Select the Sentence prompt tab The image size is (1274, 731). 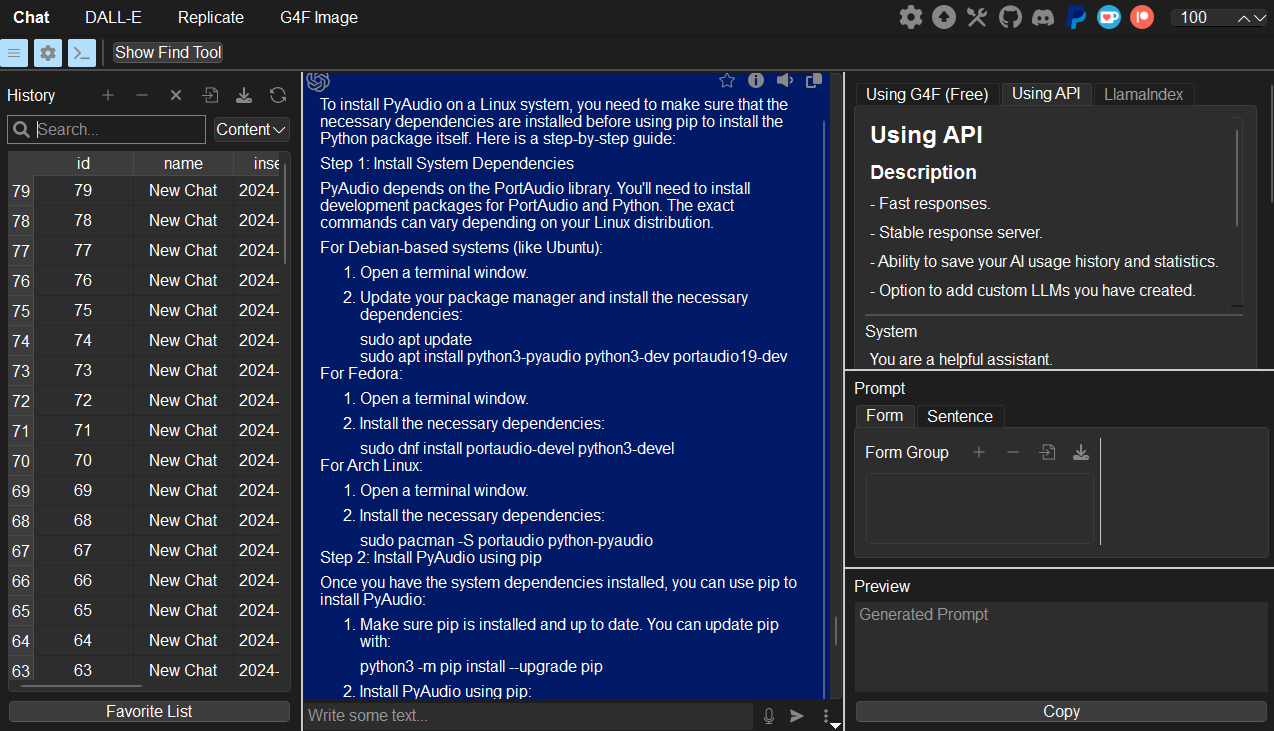tap(960, 416)
